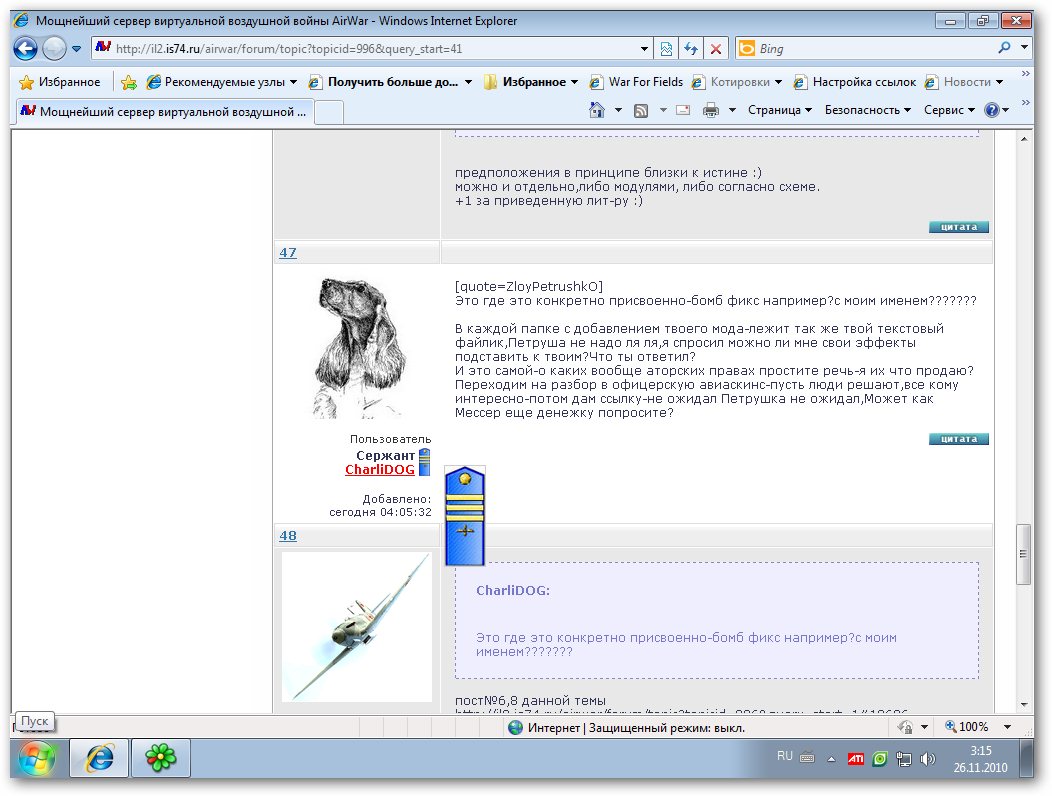Click the vertical scrollbar thumb
Screen dimensions: 1052x796
[x=1024, y=554]
